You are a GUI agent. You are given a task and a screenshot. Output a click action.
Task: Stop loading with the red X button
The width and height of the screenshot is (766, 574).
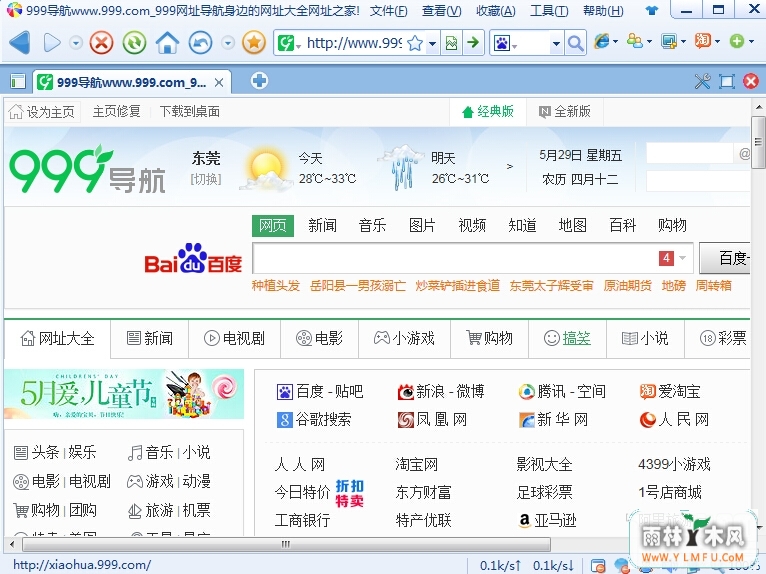(x=101, y=43)
